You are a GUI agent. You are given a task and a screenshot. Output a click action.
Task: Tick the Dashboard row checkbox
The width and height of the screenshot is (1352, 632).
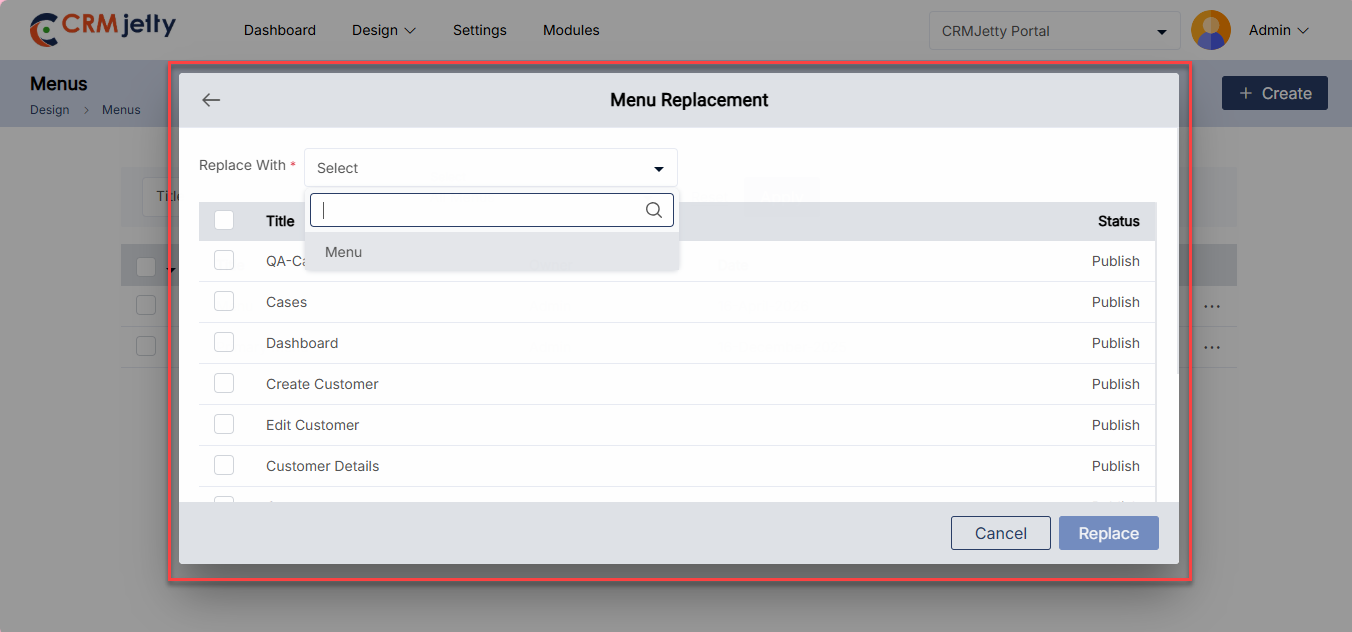(x=224, y=342)
